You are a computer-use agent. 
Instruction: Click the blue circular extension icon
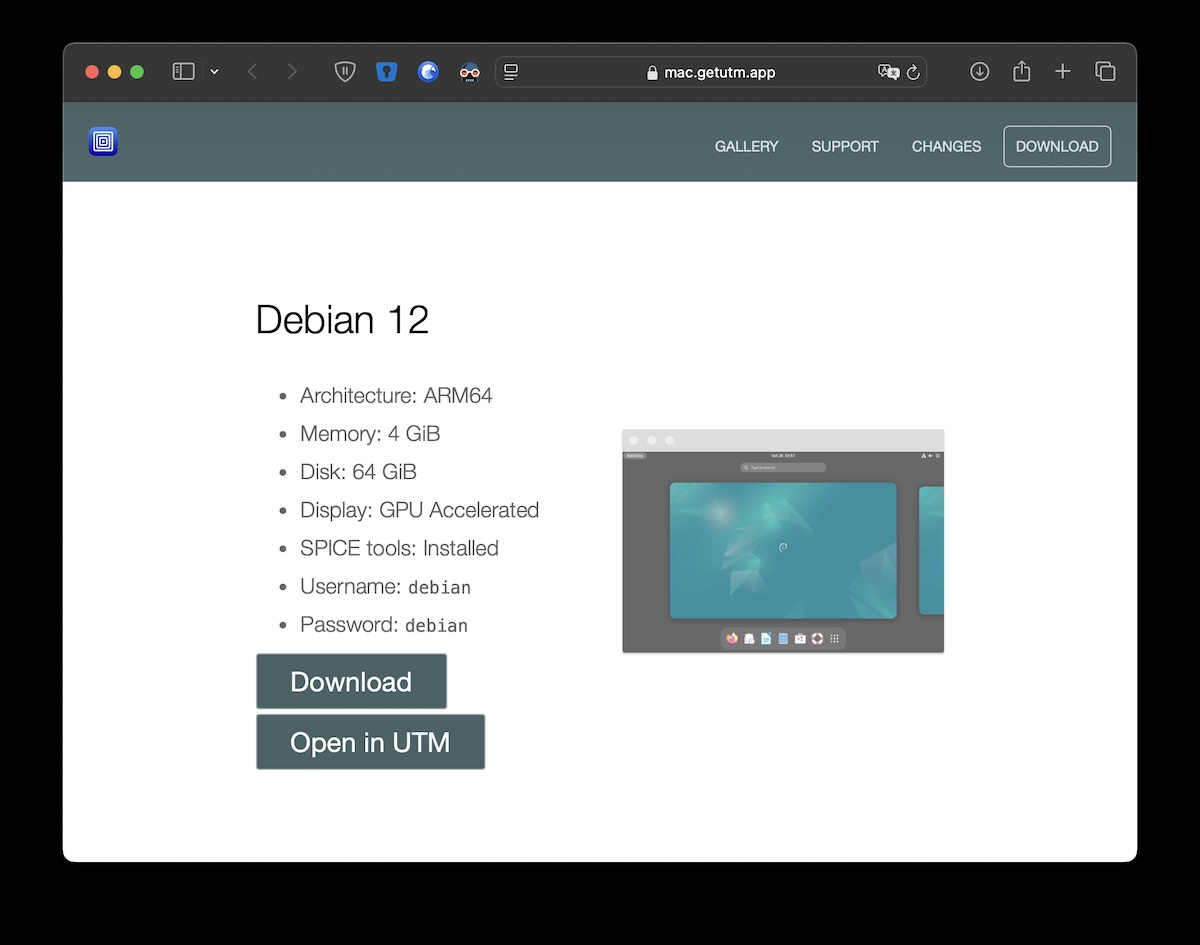click(x=428, y=72)
